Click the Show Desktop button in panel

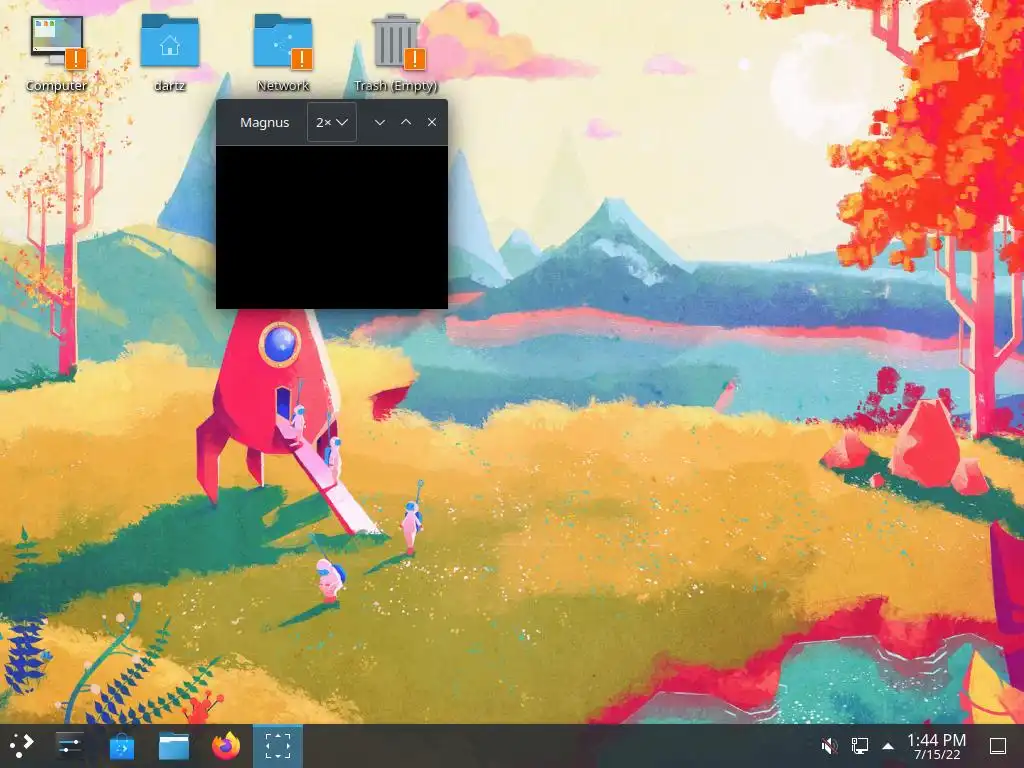click(998, 746)
